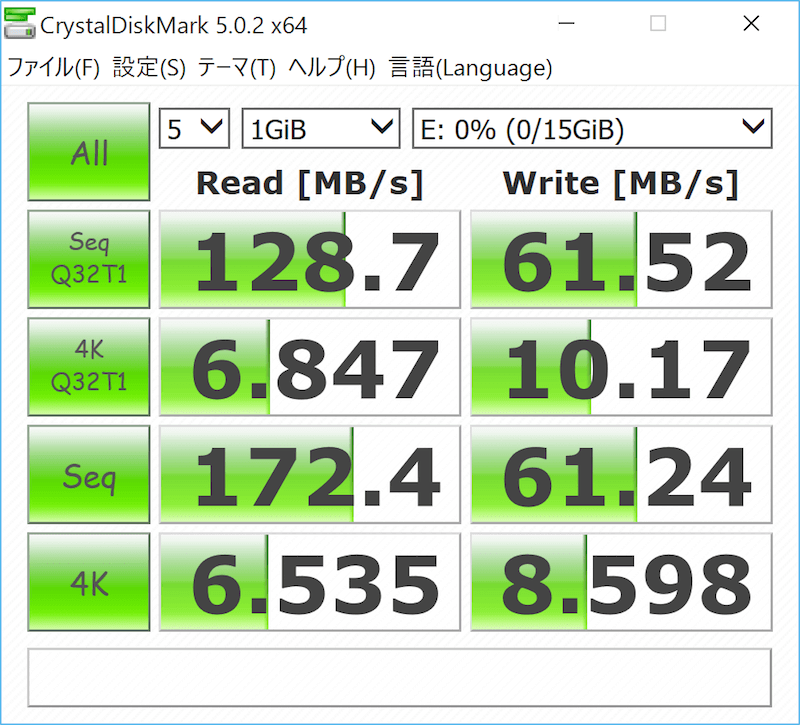Select the 4K write result 8.598

[x=621, y=582]
